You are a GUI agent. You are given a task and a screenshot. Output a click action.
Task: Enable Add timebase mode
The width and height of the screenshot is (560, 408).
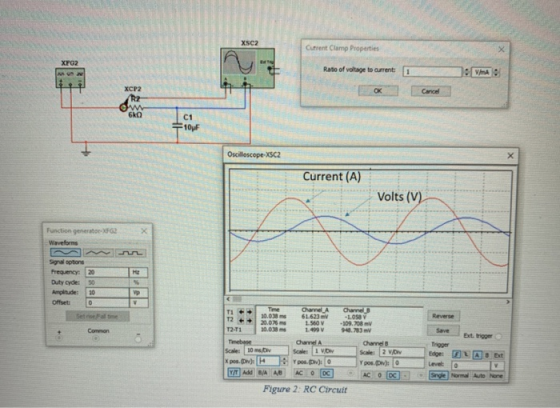click(x=248, y=373)
